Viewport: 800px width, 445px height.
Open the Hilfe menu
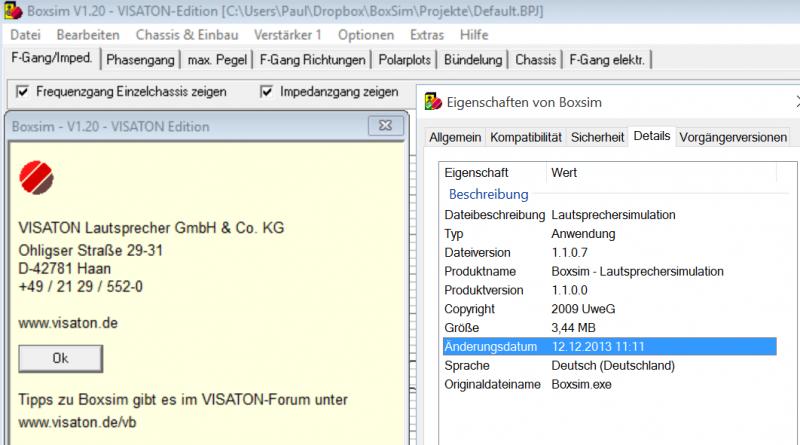coord(474,35)
